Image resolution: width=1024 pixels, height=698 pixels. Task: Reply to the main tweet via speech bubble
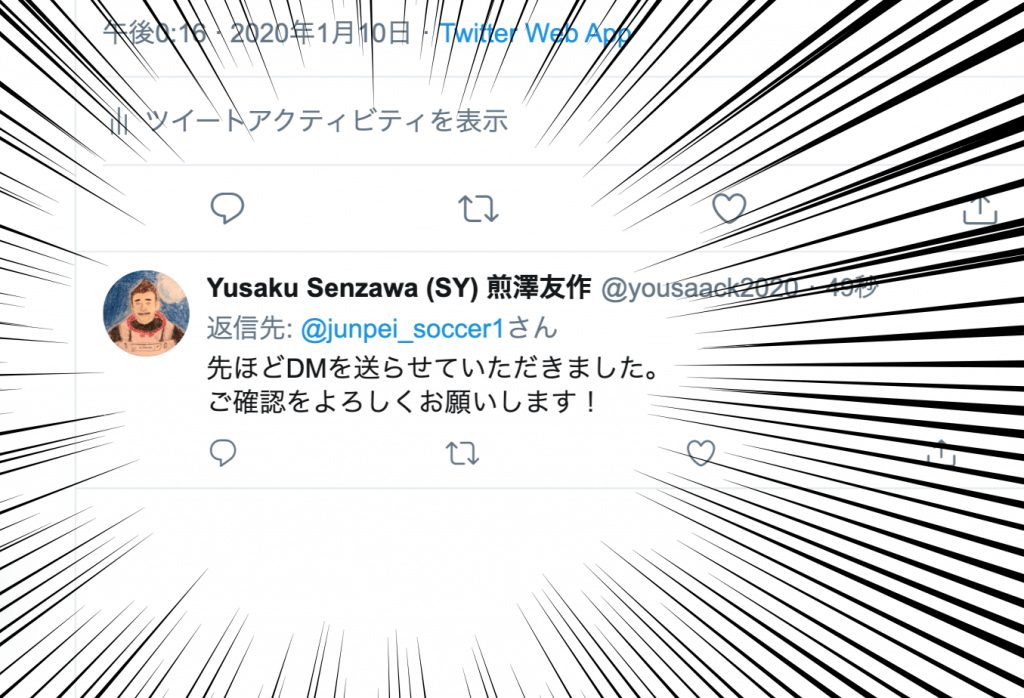pyautogui.click(x=227, y=208)
